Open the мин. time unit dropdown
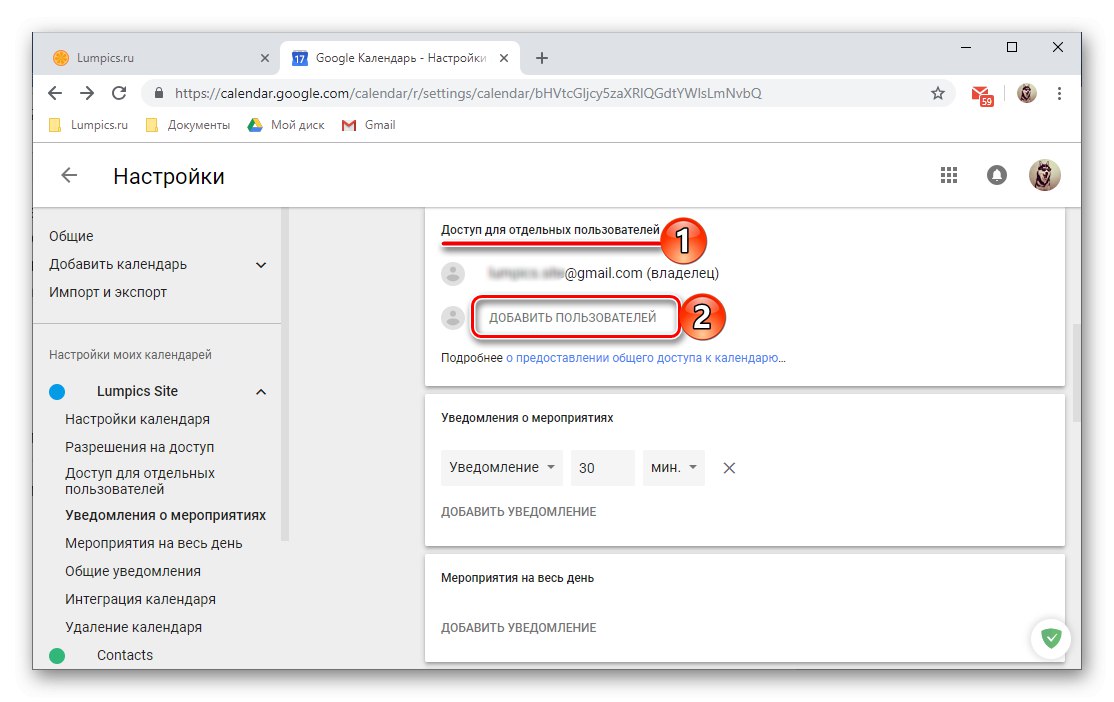Image resolution: width=1114 pixels, height=702 pixels. pyautogui.click(x=673, y=467)
